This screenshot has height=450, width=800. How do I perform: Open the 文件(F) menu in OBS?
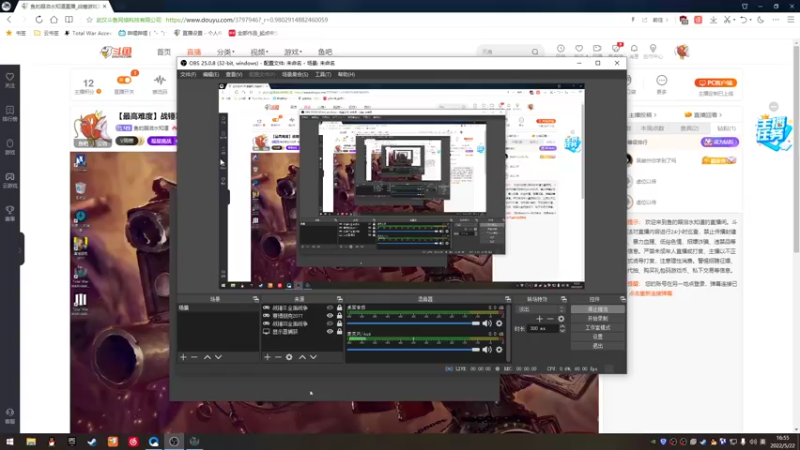(188, 74)
